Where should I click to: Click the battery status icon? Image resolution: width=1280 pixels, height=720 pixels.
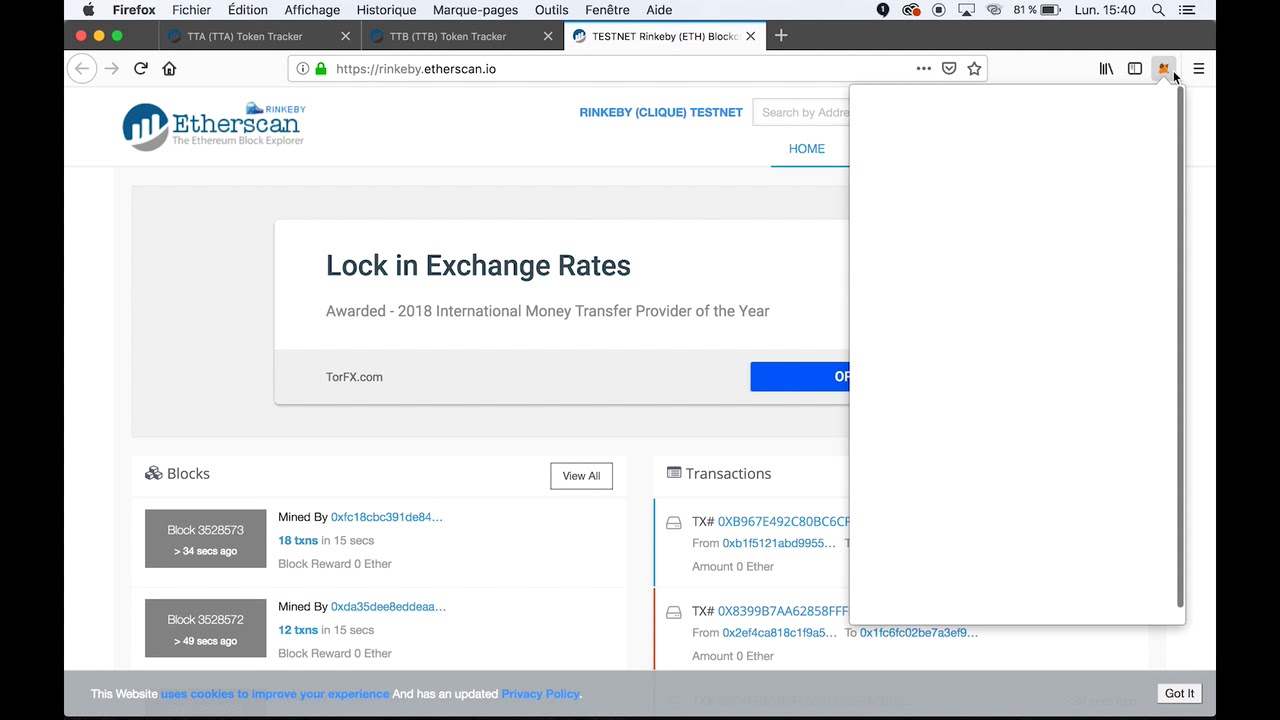tap(1050, 10)
